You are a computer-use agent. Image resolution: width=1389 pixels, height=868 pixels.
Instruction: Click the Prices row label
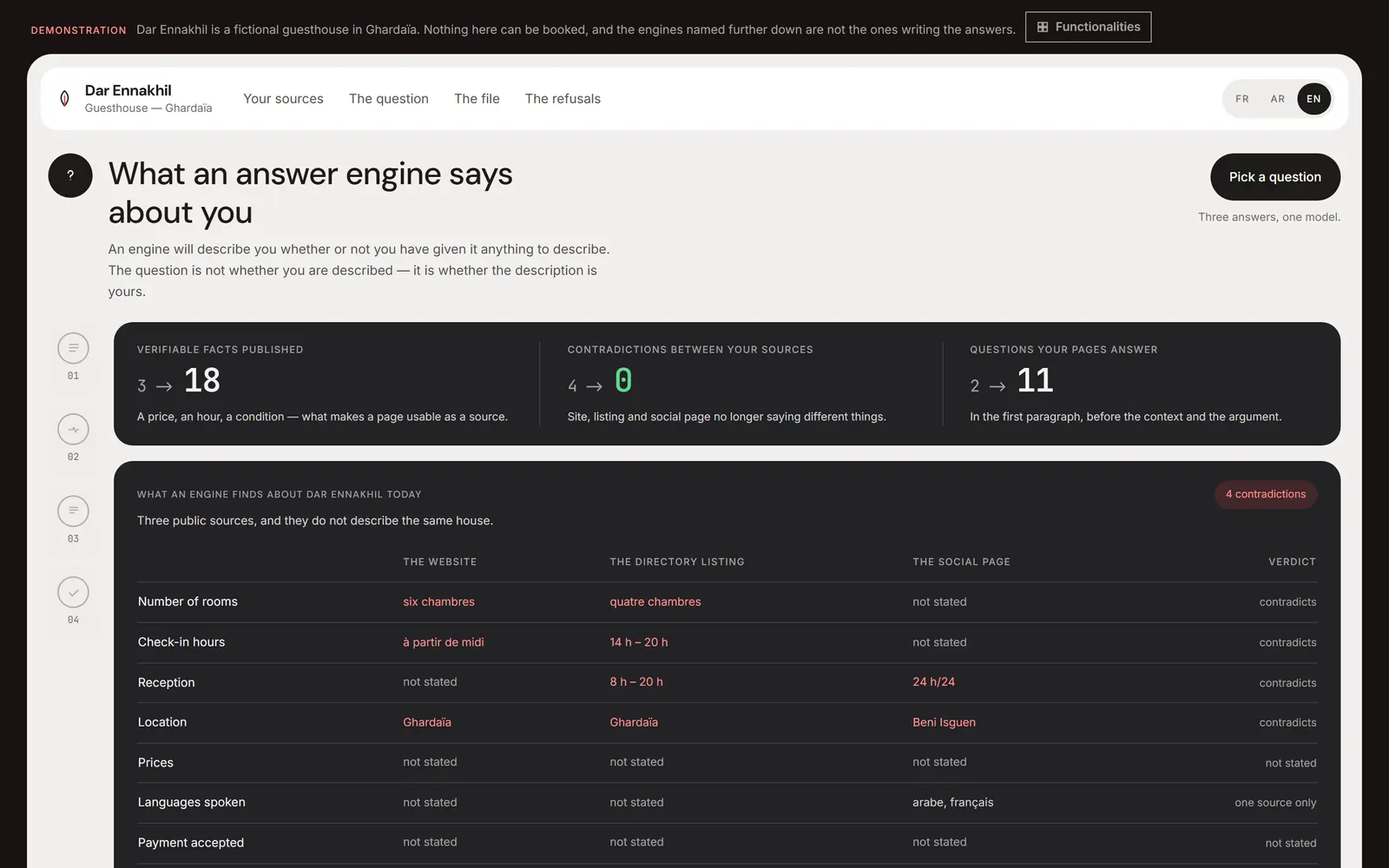pos(155,763)
